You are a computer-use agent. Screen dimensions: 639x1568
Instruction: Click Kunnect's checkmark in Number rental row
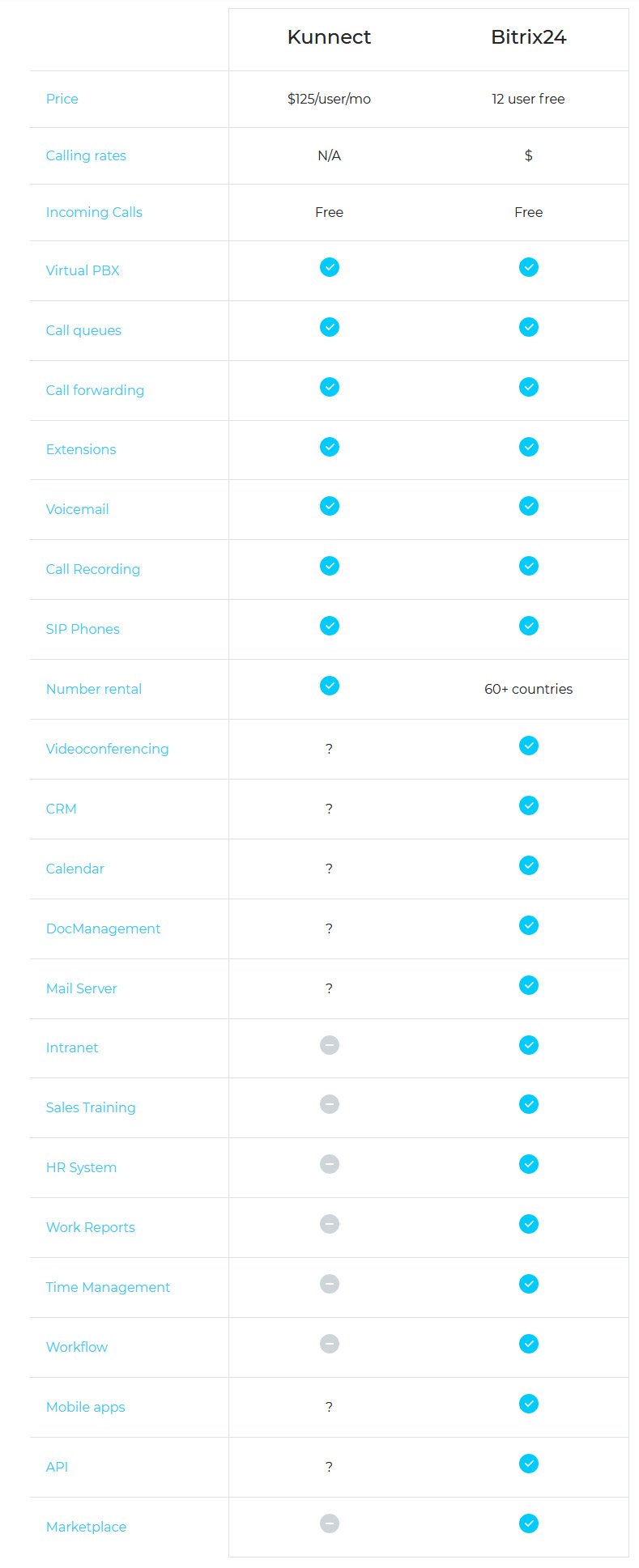329,686
